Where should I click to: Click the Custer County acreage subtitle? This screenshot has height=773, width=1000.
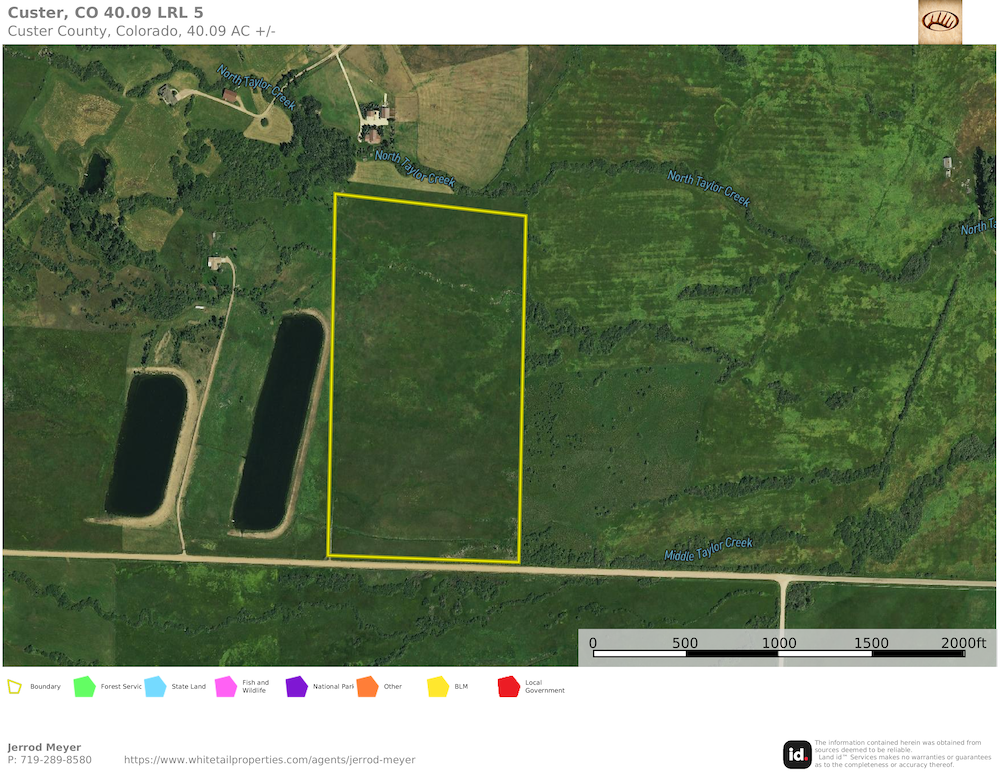[x=141, y=31]
